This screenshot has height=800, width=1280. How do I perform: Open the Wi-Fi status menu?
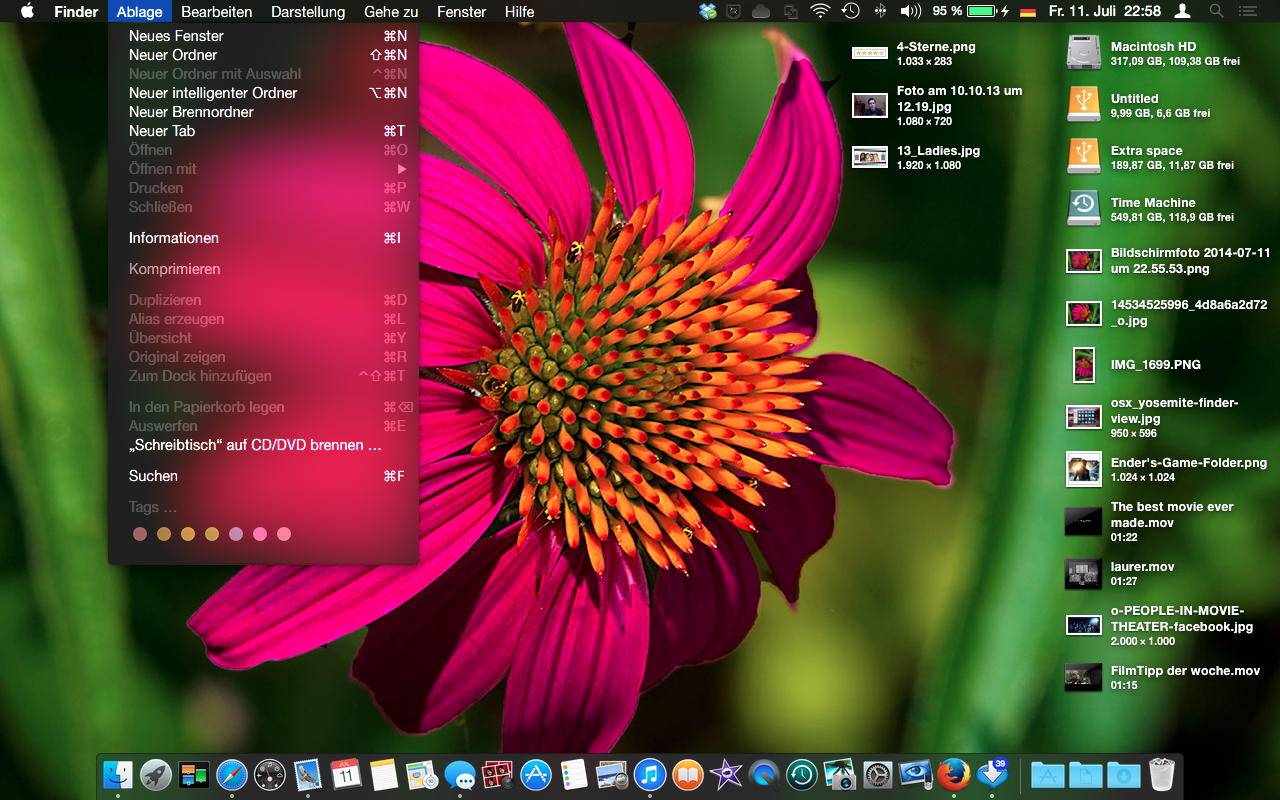820,12
